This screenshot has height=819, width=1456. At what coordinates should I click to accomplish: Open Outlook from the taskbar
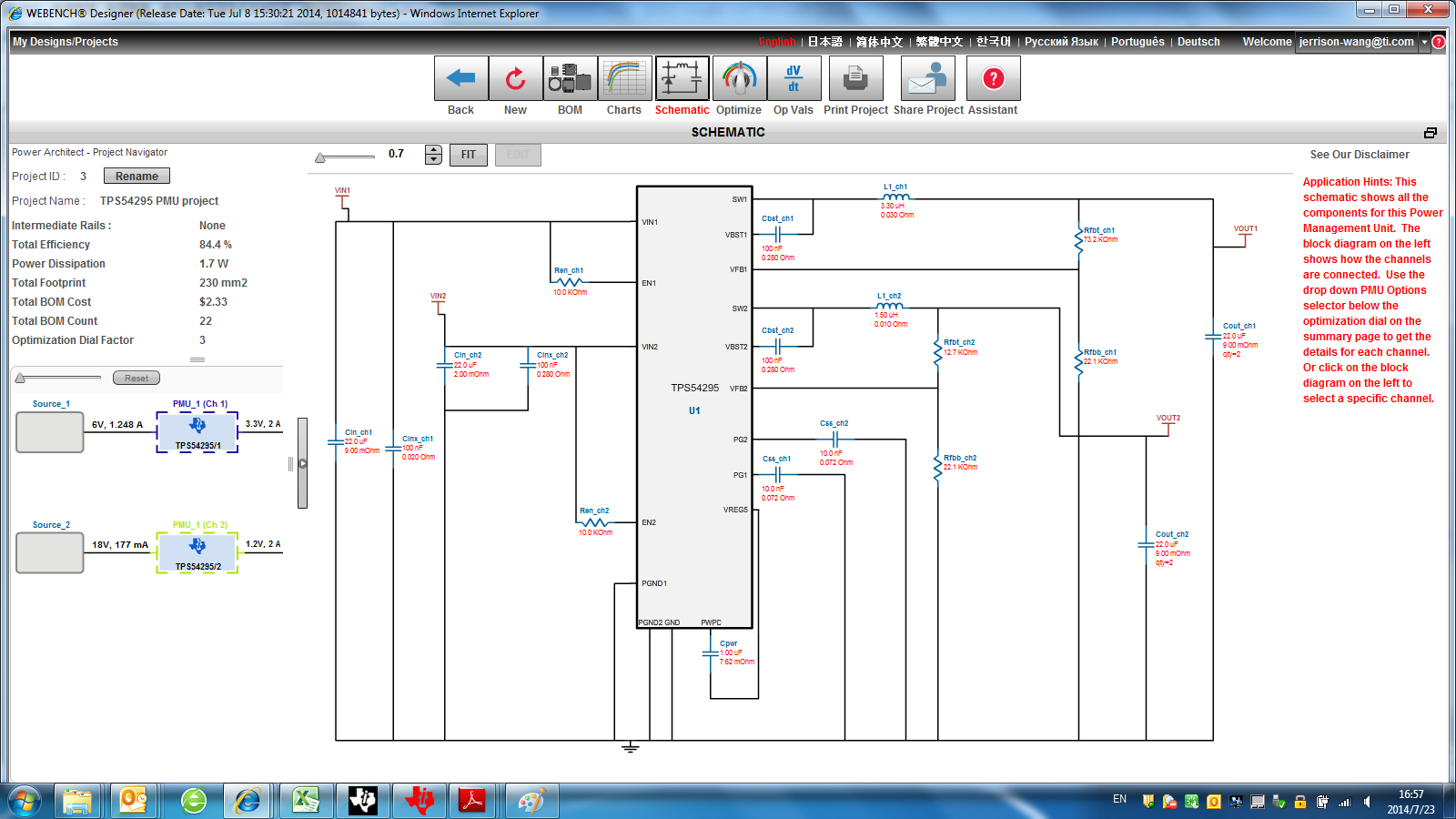(134, 802)
